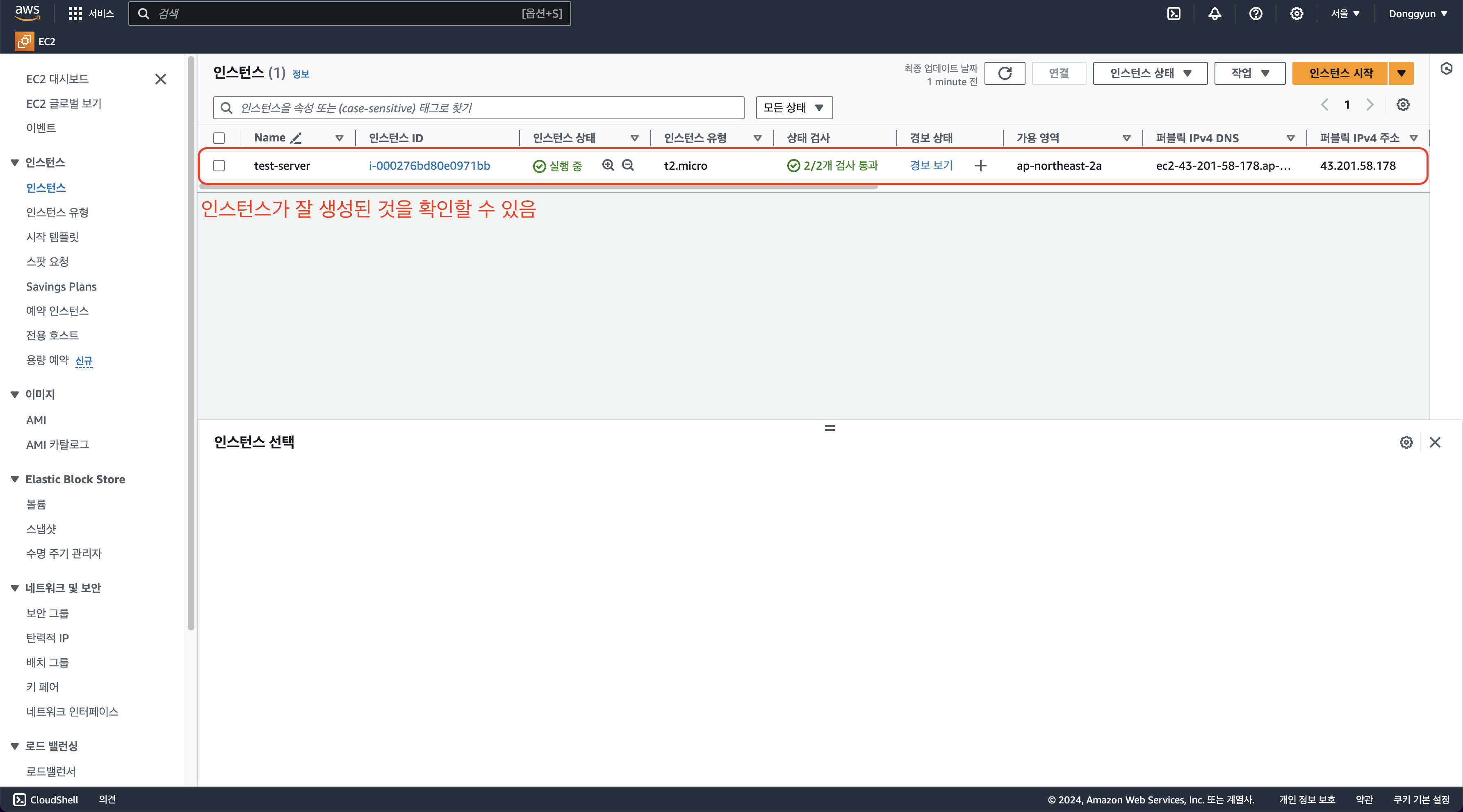Click the instance search filter field
Screen dimensions: 1463x812
click(x=478, y=108)
